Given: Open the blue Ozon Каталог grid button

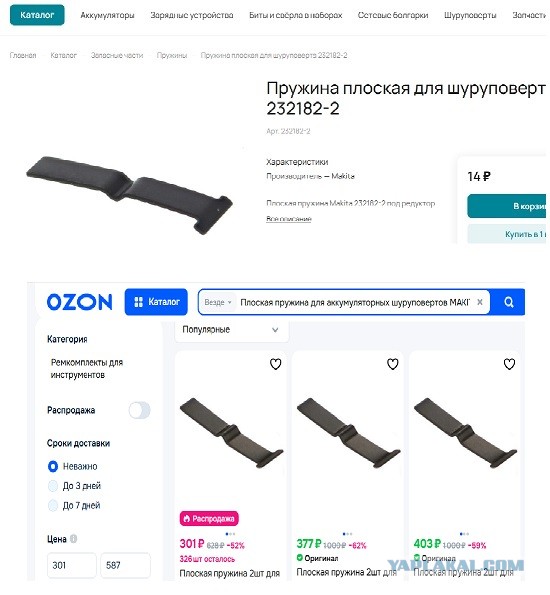Looking at the screenshot, I should tap(156, 302).
